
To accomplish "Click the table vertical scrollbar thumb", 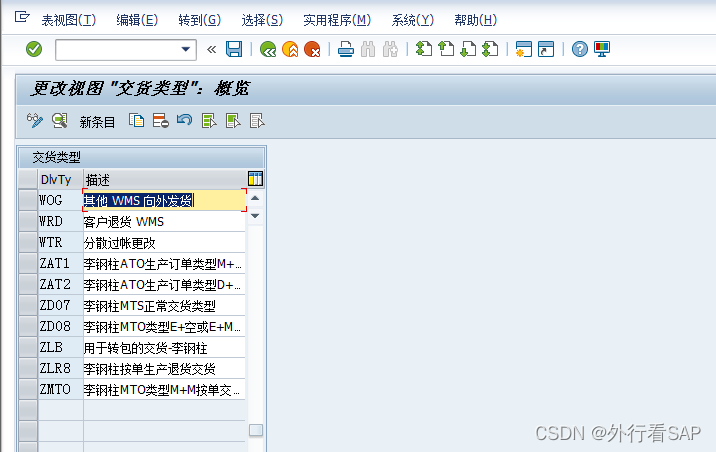I will (x=256, y=430).
